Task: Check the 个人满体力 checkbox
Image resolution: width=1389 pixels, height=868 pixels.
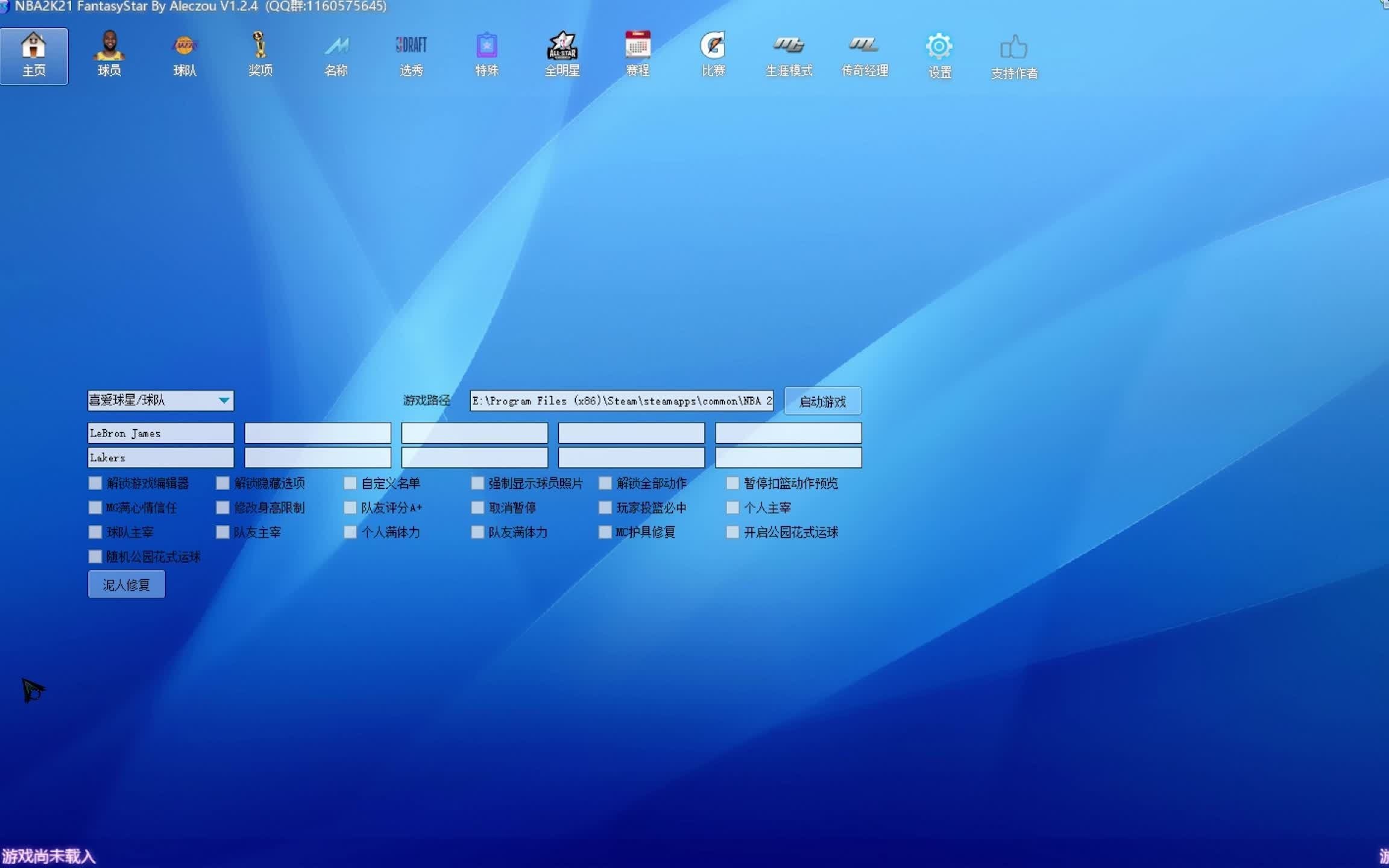Action: [350, 532]
